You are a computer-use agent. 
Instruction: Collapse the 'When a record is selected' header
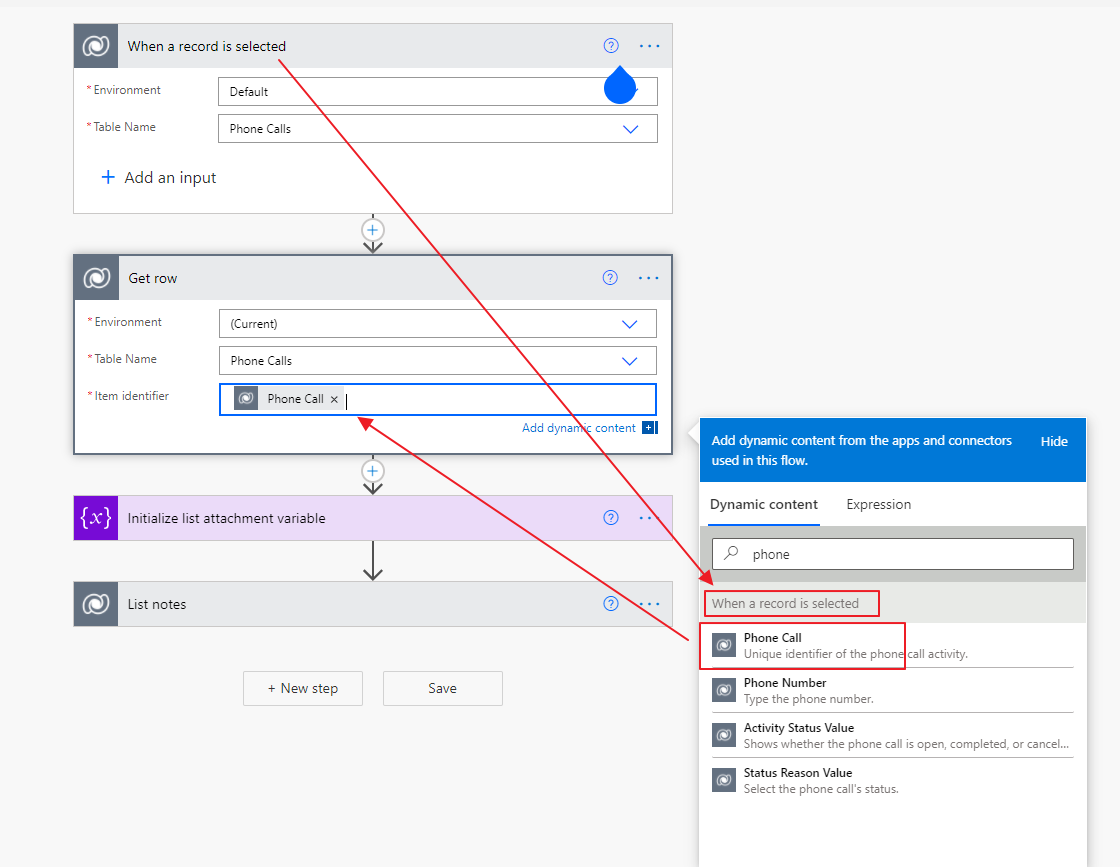coord(373,46)
